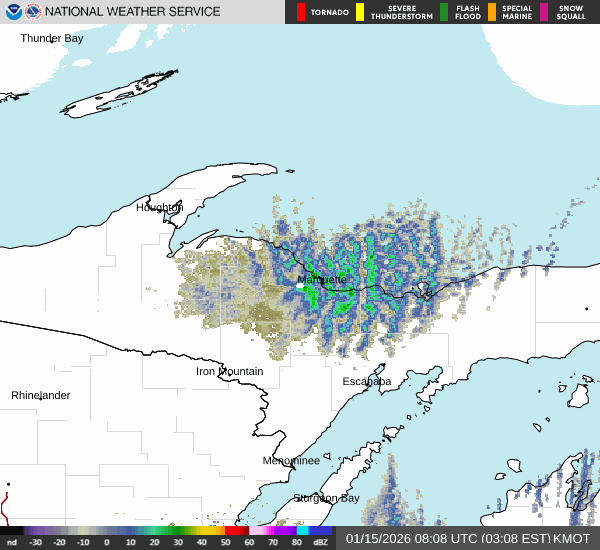Click the dBZ unit label on color scale
The image size is (600, 550).
pos(321,542)
